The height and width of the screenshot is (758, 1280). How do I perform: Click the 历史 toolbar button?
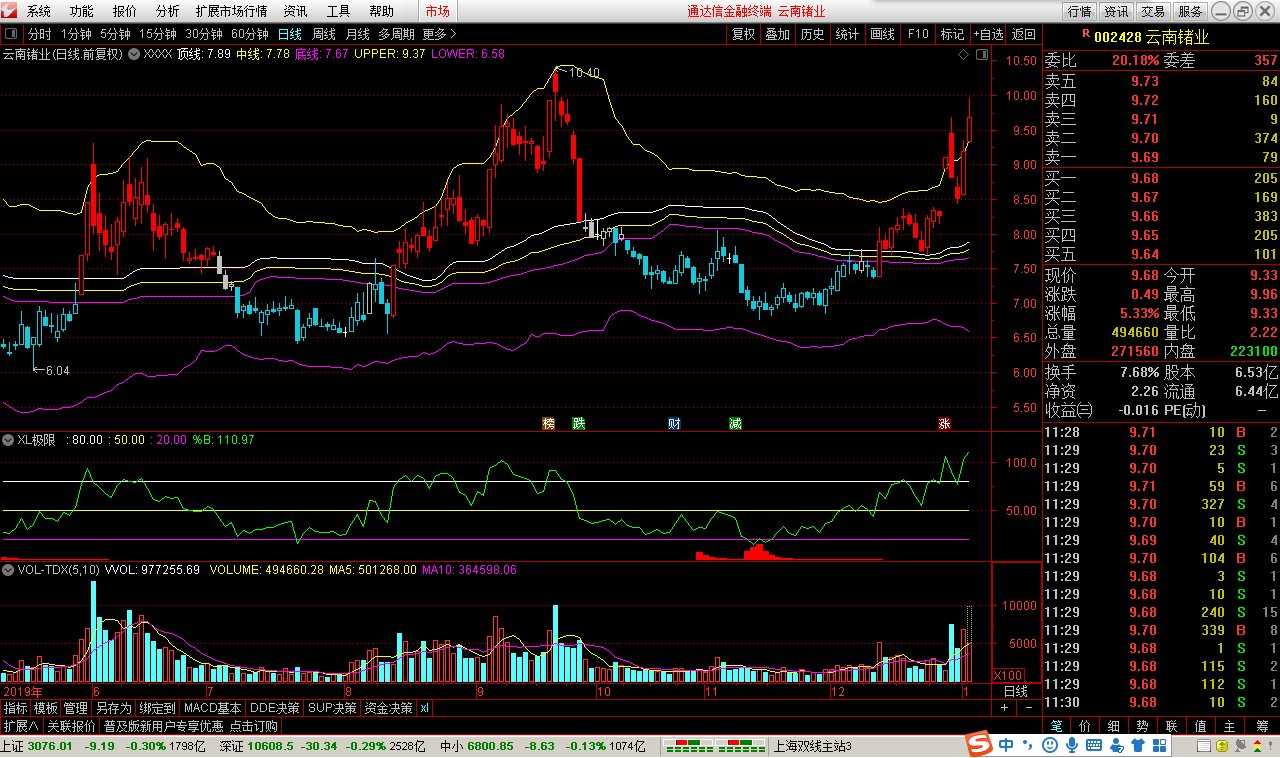(812, 34)
